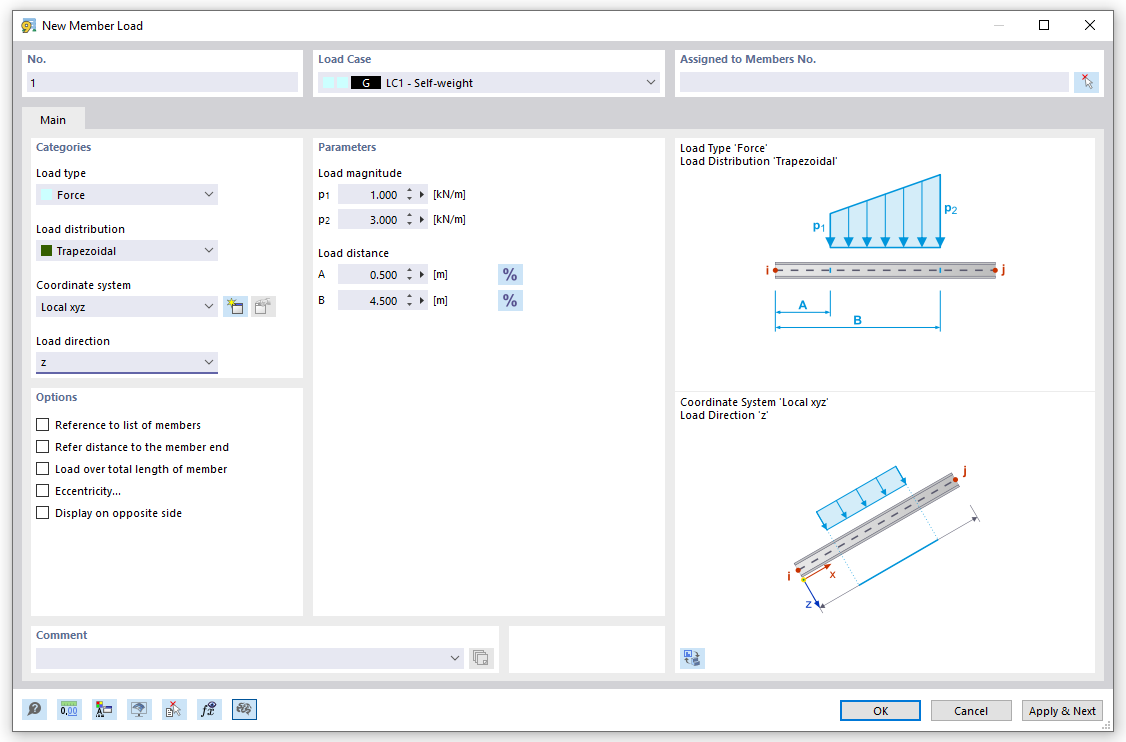Confirm with the OK button
Viewport: 1126px width, 742px height.
point(880,710)
